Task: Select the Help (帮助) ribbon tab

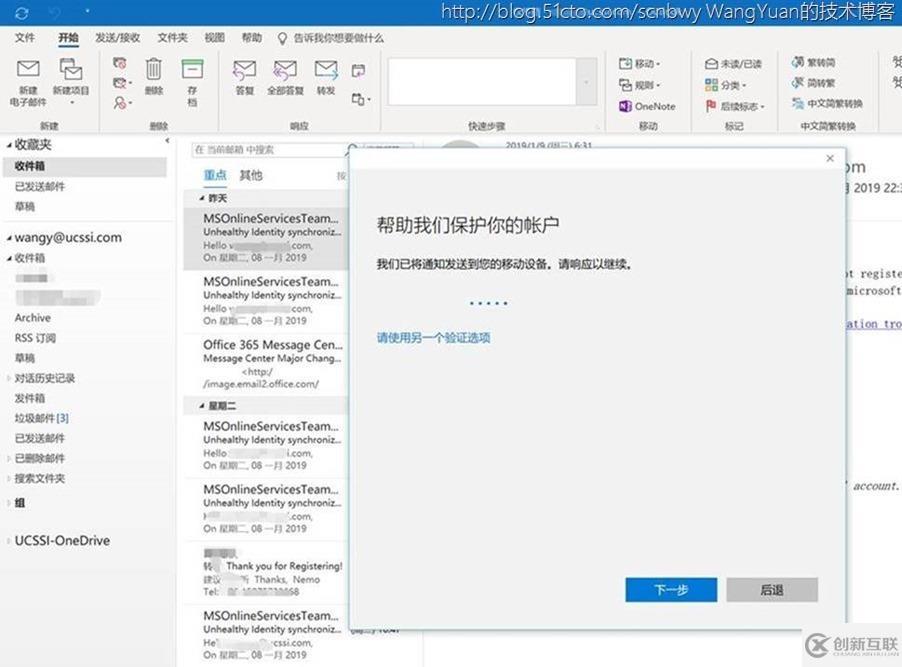Action: [251, 37]
